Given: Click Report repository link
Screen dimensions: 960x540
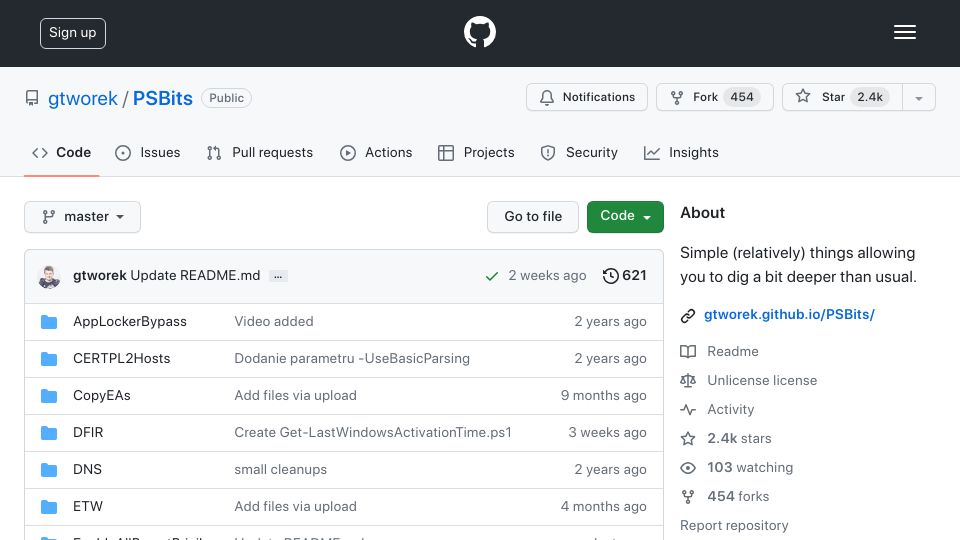Looking at the screenshot, I should [734, 526].
